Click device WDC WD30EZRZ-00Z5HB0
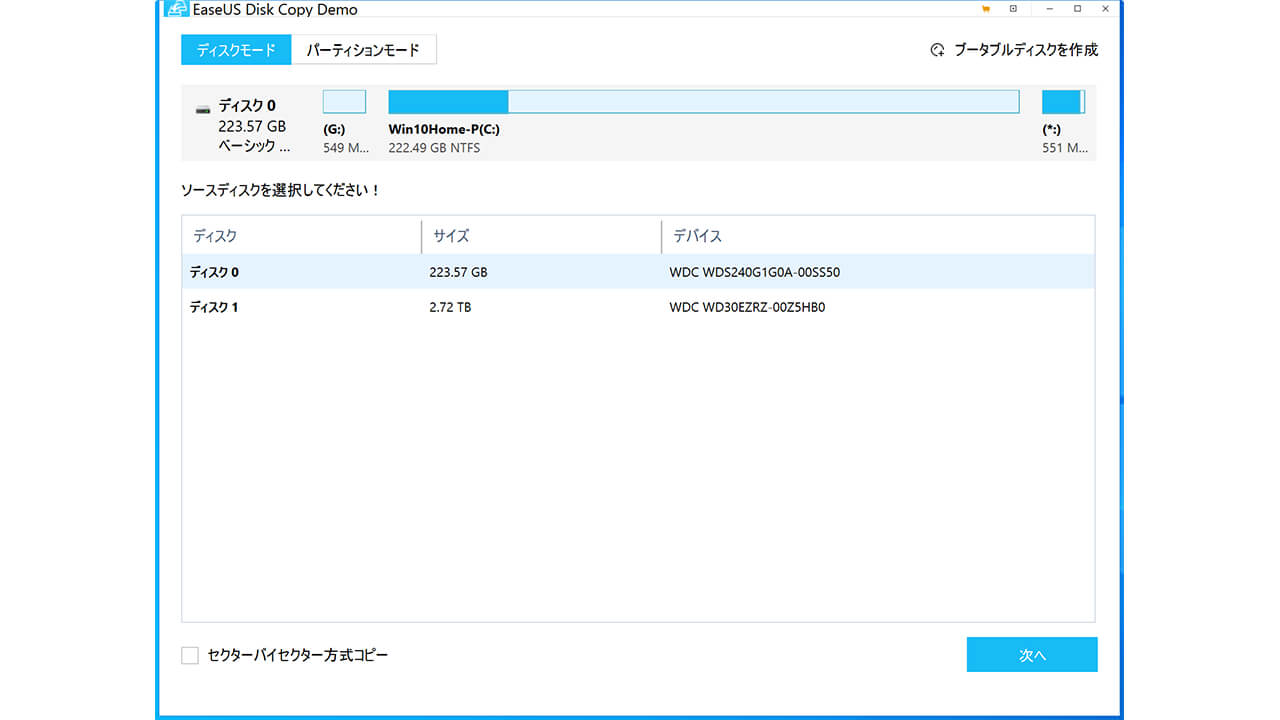 pos(747,307)
